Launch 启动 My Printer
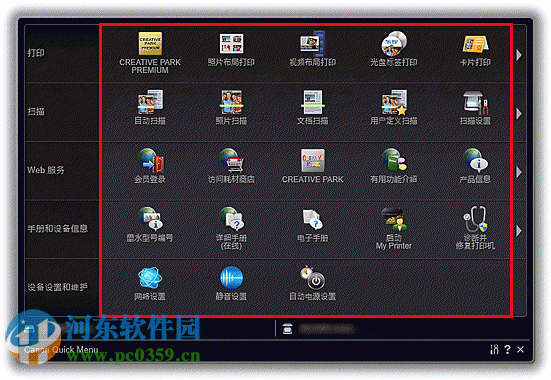The image size is (551, 380). click(x=394, y=219)
